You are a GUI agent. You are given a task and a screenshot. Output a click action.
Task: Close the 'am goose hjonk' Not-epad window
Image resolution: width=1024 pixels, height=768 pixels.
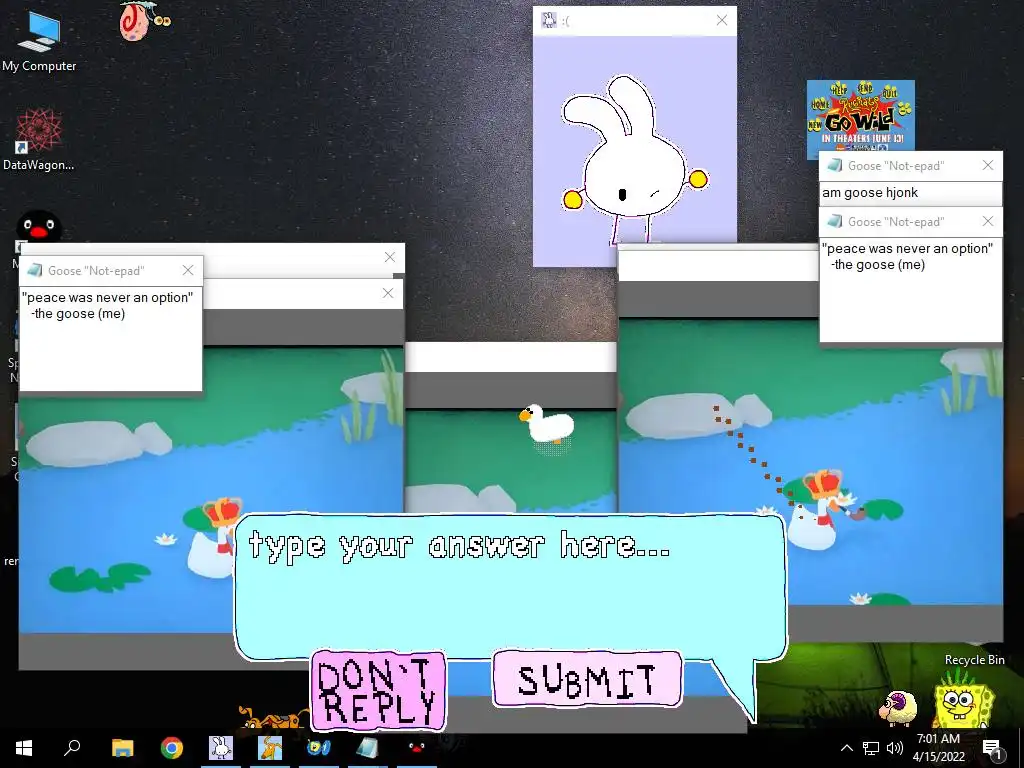pos(988,165)
